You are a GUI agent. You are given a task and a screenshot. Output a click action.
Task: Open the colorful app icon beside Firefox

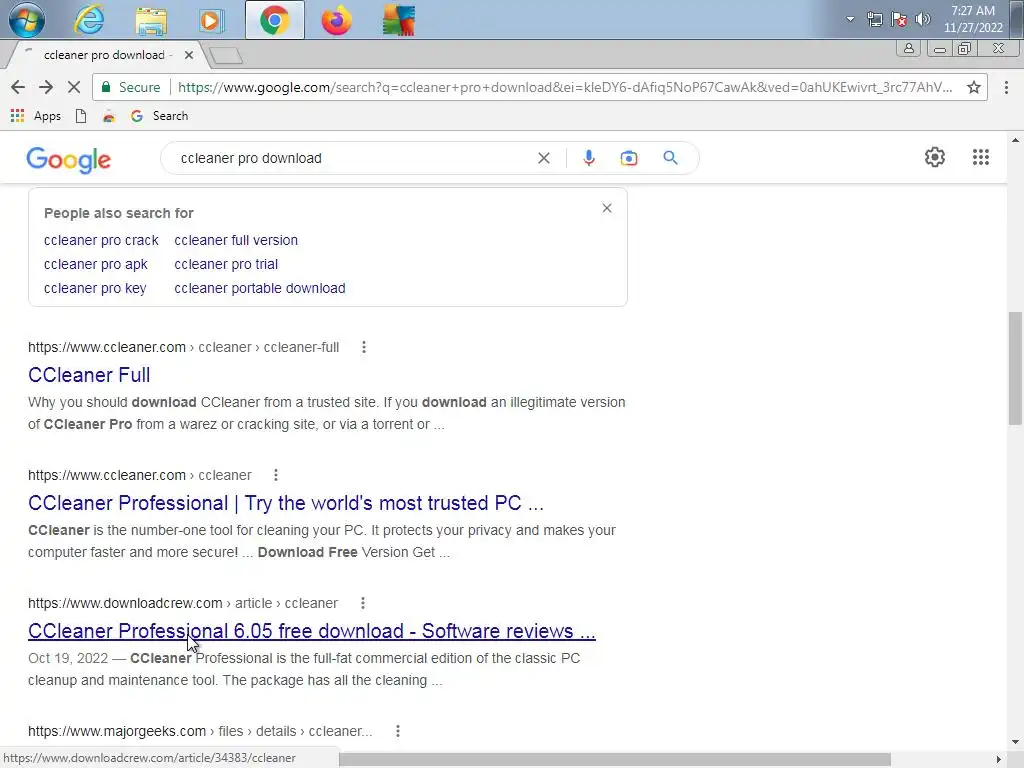coord(398,21)
